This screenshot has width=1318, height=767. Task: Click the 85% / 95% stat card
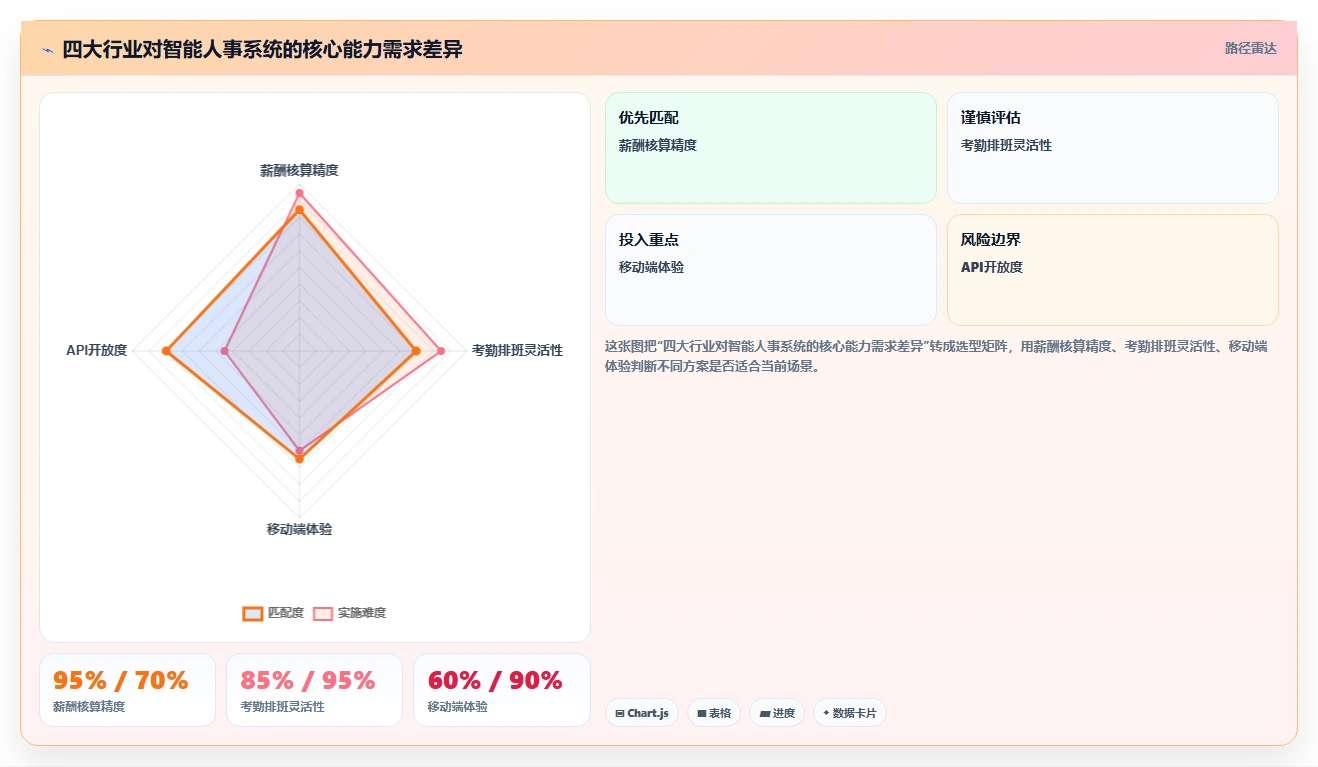[314, 690]
